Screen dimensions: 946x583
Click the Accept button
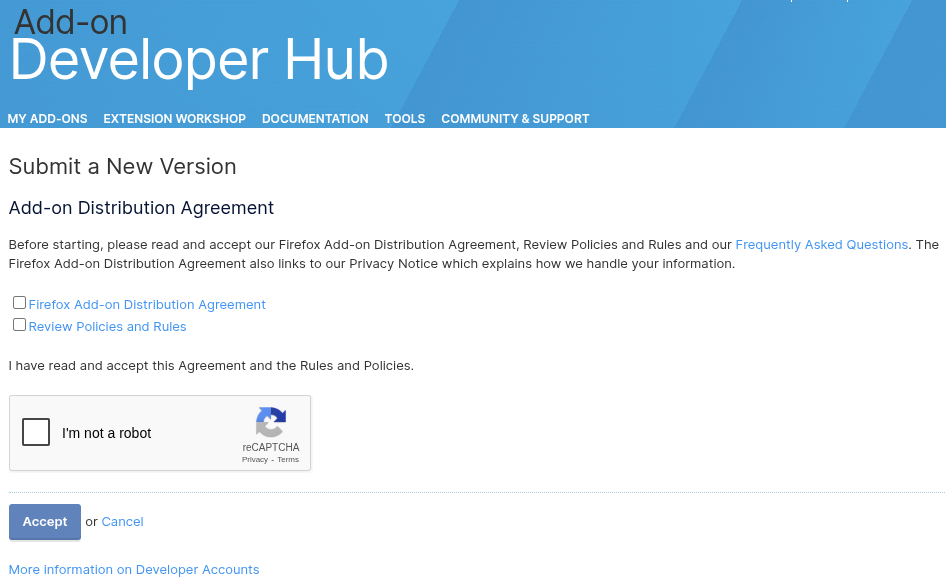pos(45,521)
